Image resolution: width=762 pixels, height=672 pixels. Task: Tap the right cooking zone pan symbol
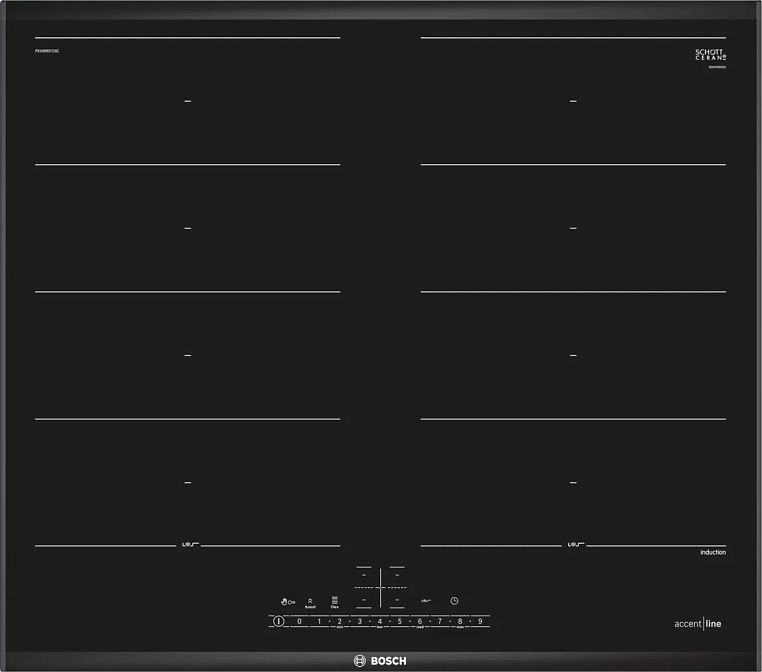click(574, 545)
